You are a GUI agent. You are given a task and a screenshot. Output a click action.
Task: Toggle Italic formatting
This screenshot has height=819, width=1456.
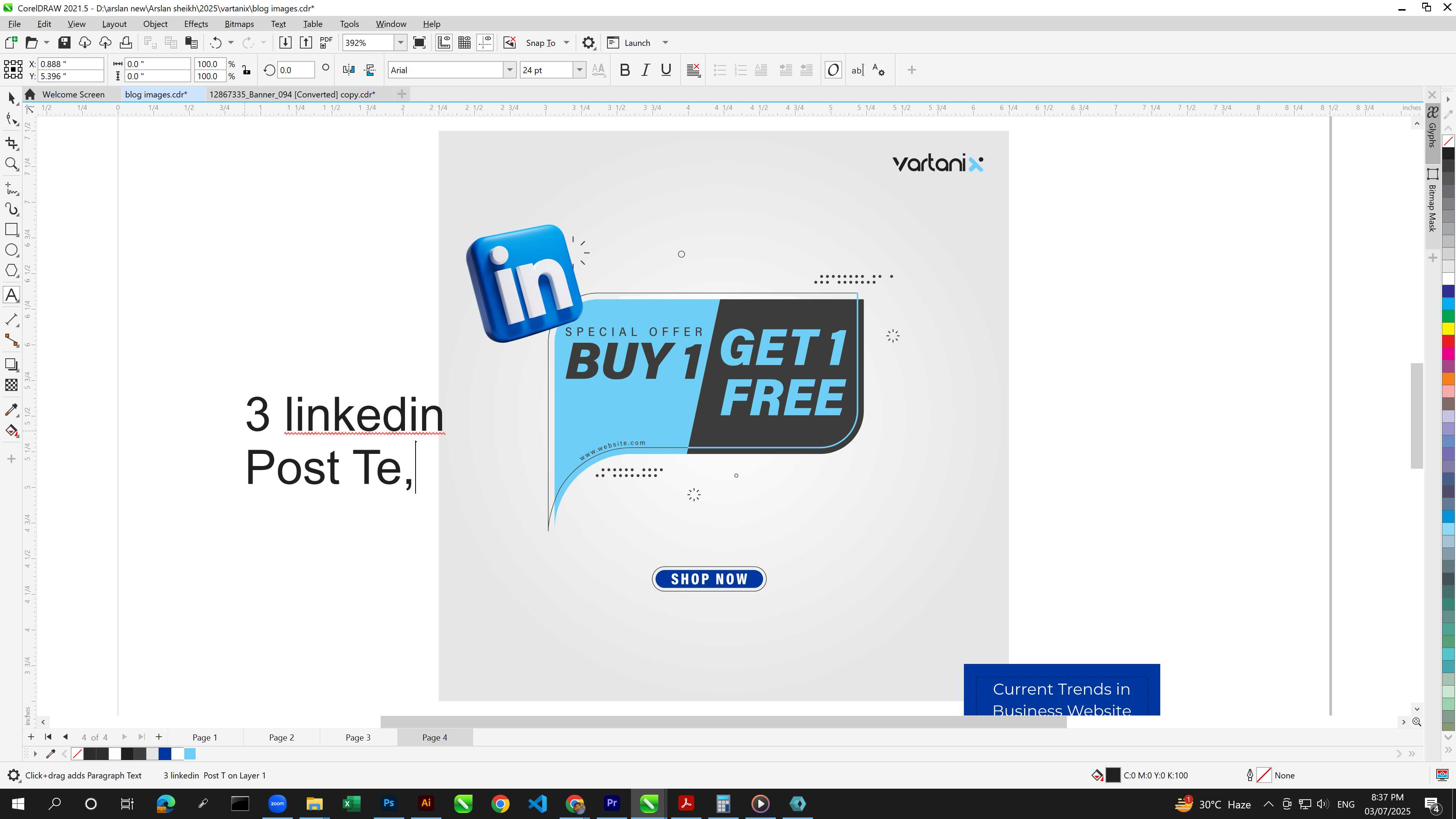tap(645, 70)
